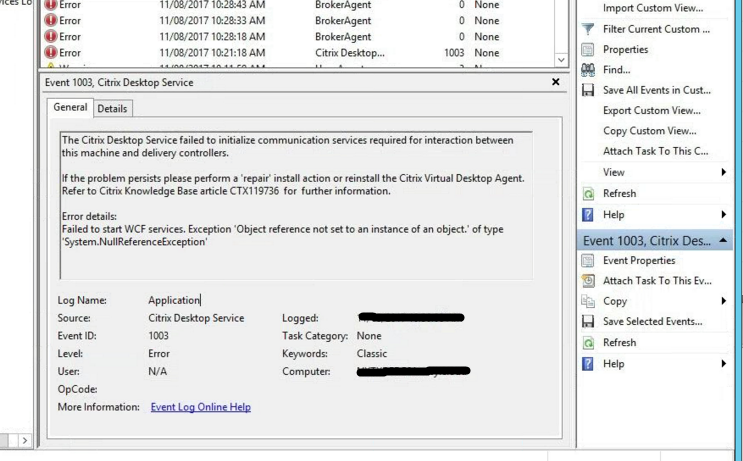Expand the lower Help submenu arrow
743x461 pixels.
click(724, 363)
